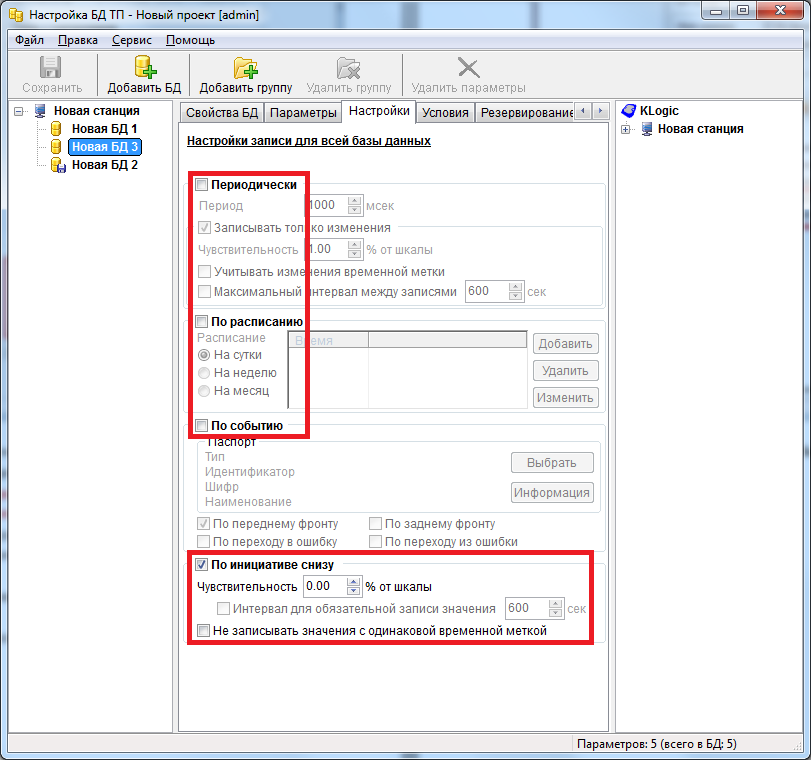
Task: Uncheck По инициативе снизу checkbox
Action: pyautogui.click(x=201, y=565)
